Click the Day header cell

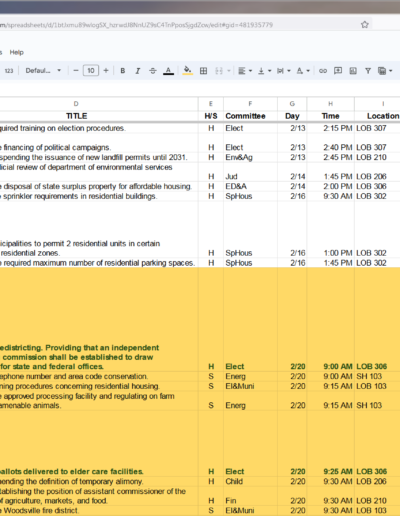[x=292, y=116]
